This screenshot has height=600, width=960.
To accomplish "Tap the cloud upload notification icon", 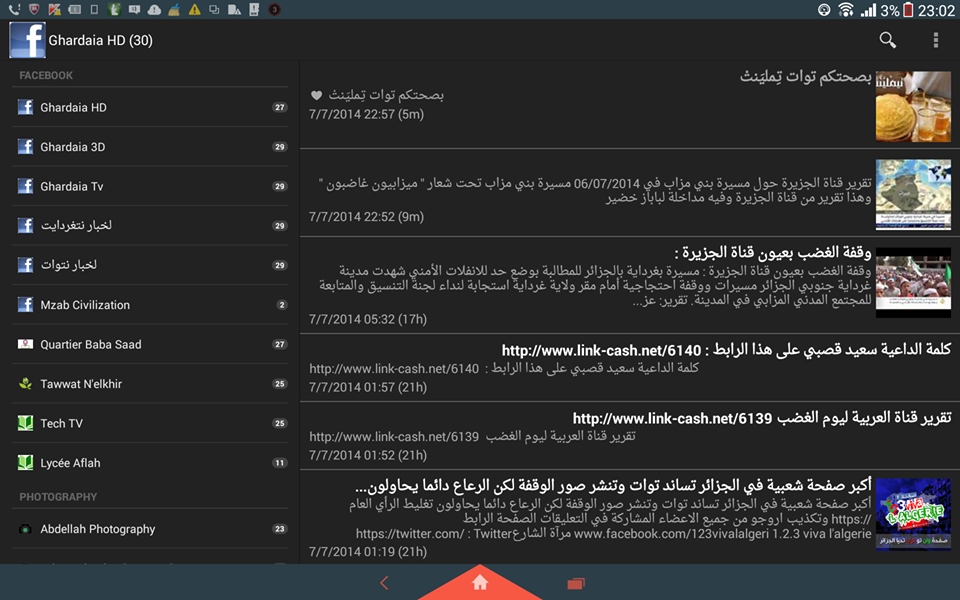I will tap(154, 10).
